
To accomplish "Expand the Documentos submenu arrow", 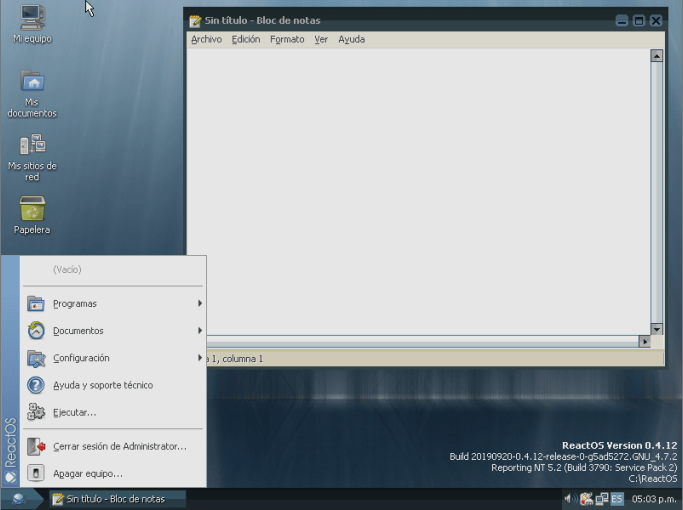I will click(x=199, y=331).
